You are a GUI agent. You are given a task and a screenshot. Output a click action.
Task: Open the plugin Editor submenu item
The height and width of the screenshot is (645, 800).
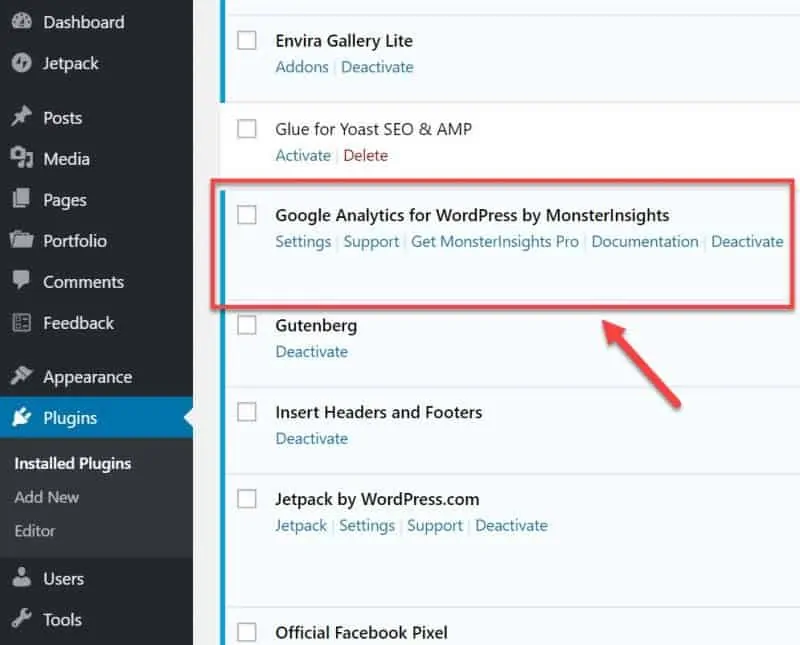(x=35, y=531)
